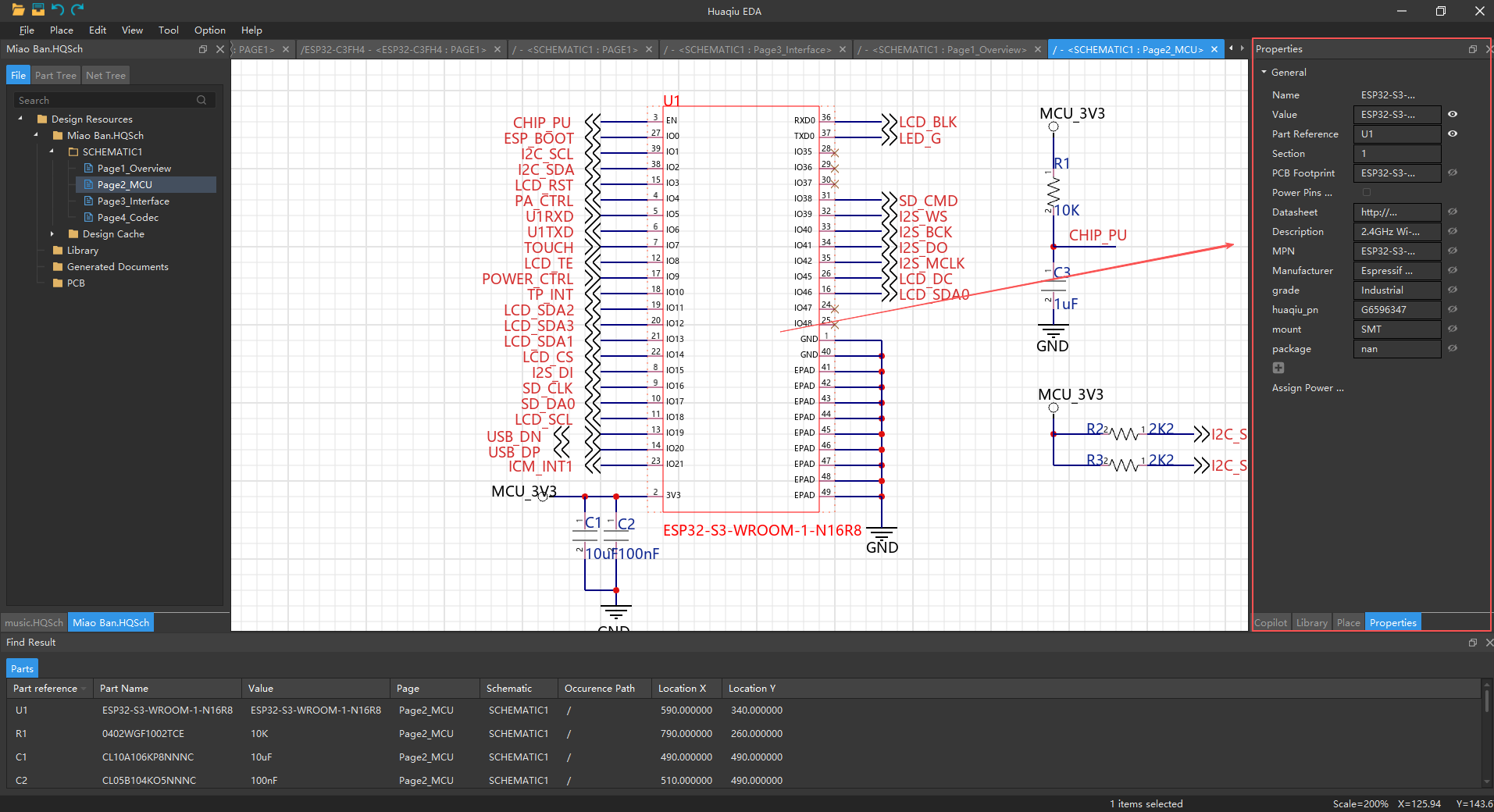Collapse the Miao Ban.HQSch tree node
The width and height of the screenshot is (1494, 812).
(36, 135)
